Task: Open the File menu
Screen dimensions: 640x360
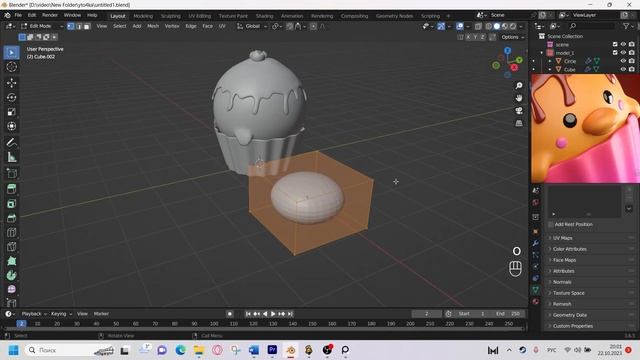Action: [x=18, y=15]
